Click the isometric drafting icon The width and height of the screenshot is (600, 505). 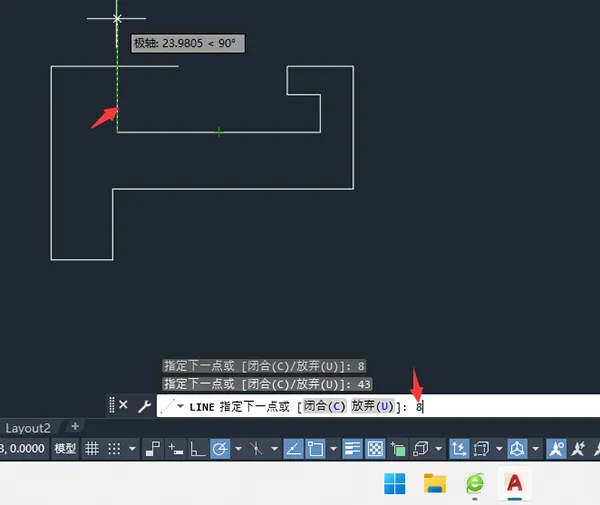[x=256, y=448]
